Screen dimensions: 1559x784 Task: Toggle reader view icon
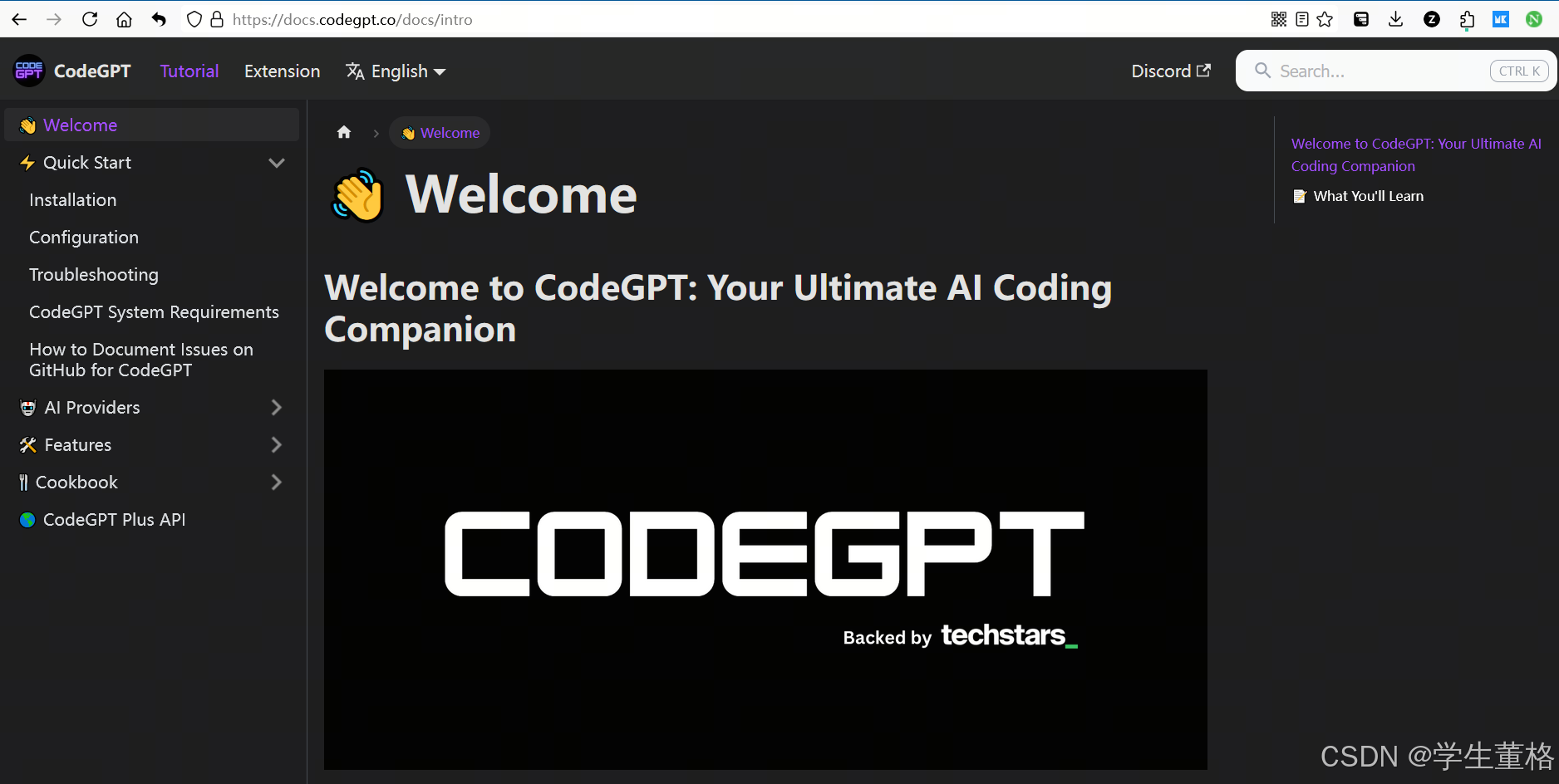(x=1302, y=19)
